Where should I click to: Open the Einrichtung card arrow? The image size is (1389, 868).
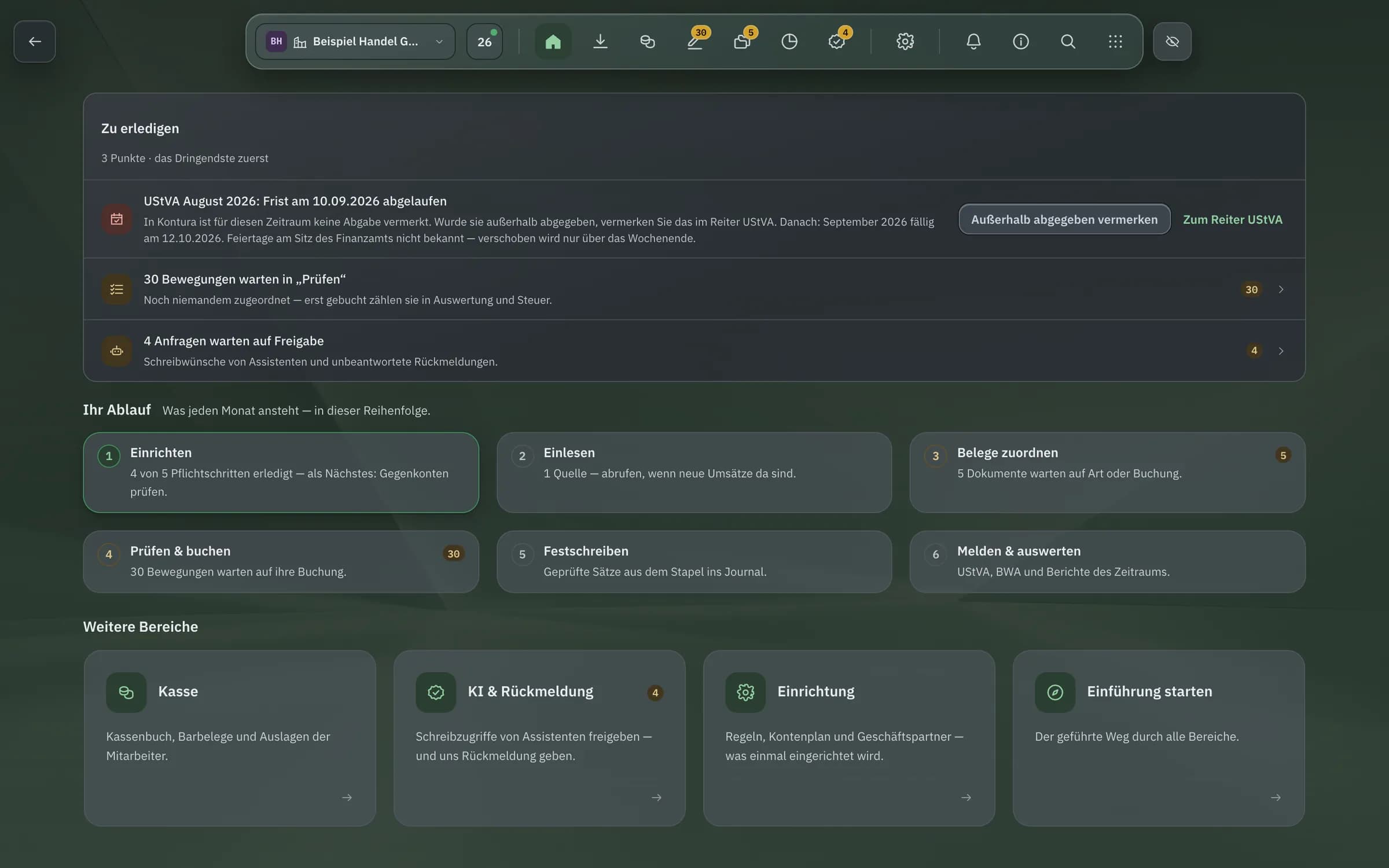tap(966, 797)
